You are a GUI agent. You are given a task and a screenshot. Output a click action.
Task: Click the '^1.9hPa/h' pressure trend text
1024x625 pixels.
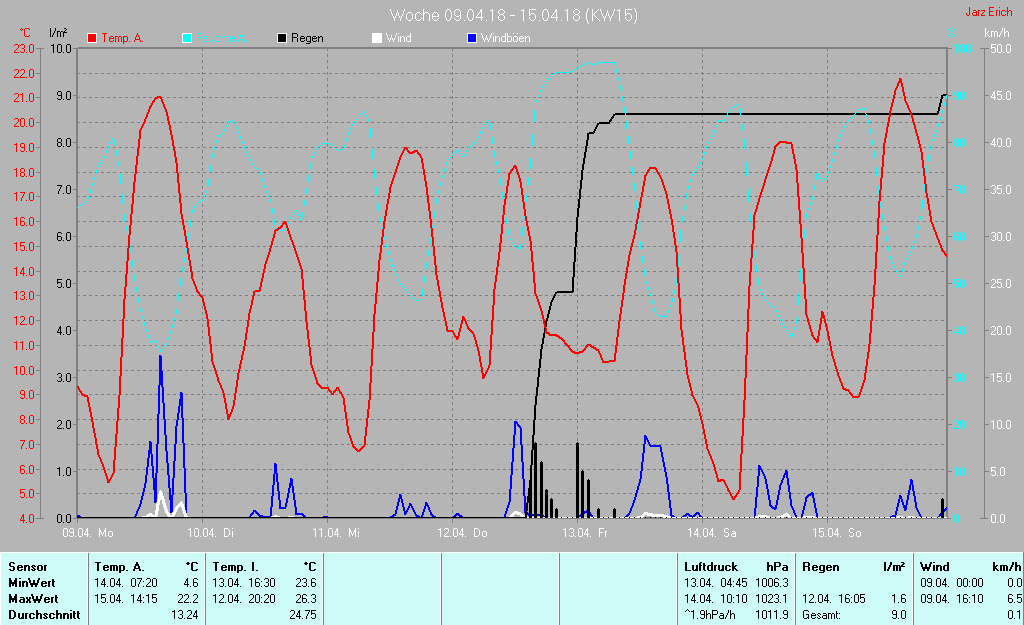click(709, 615)
